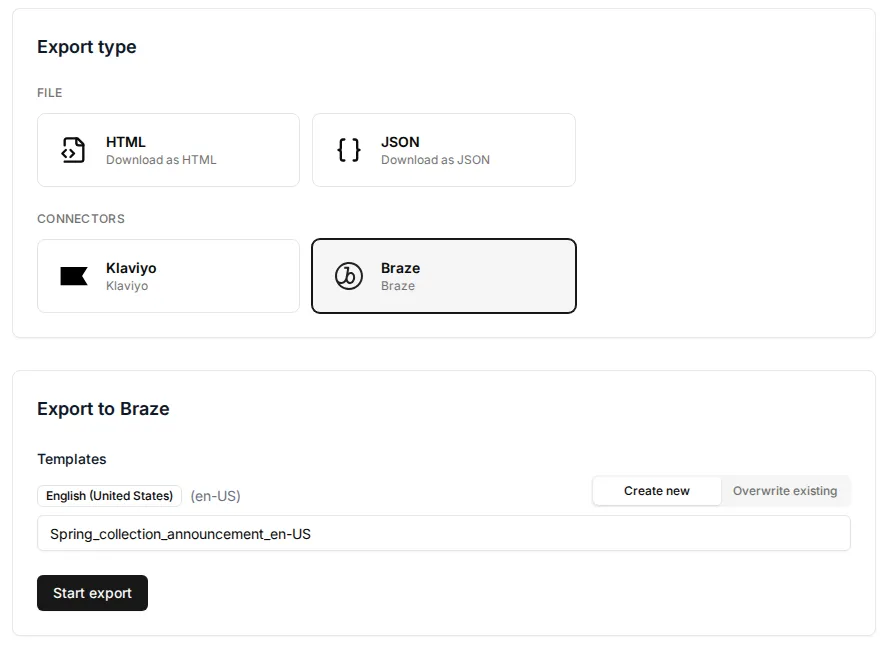Screen dimensions: 888x648
Task: Click the Export type heading
Action: click(87, 47)
